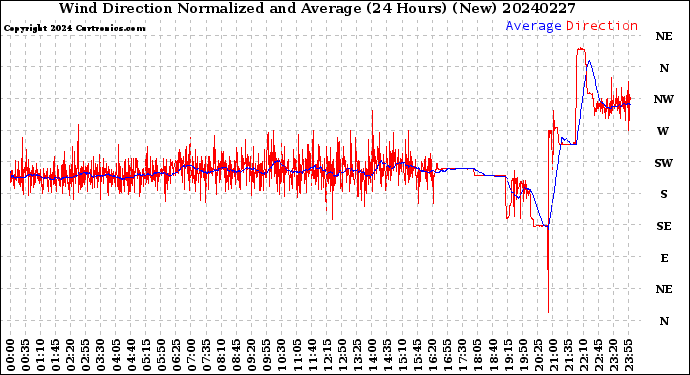Click the "11:40" time axis label
The width and height of the screenshot is (690, 375).
(312, 355)
